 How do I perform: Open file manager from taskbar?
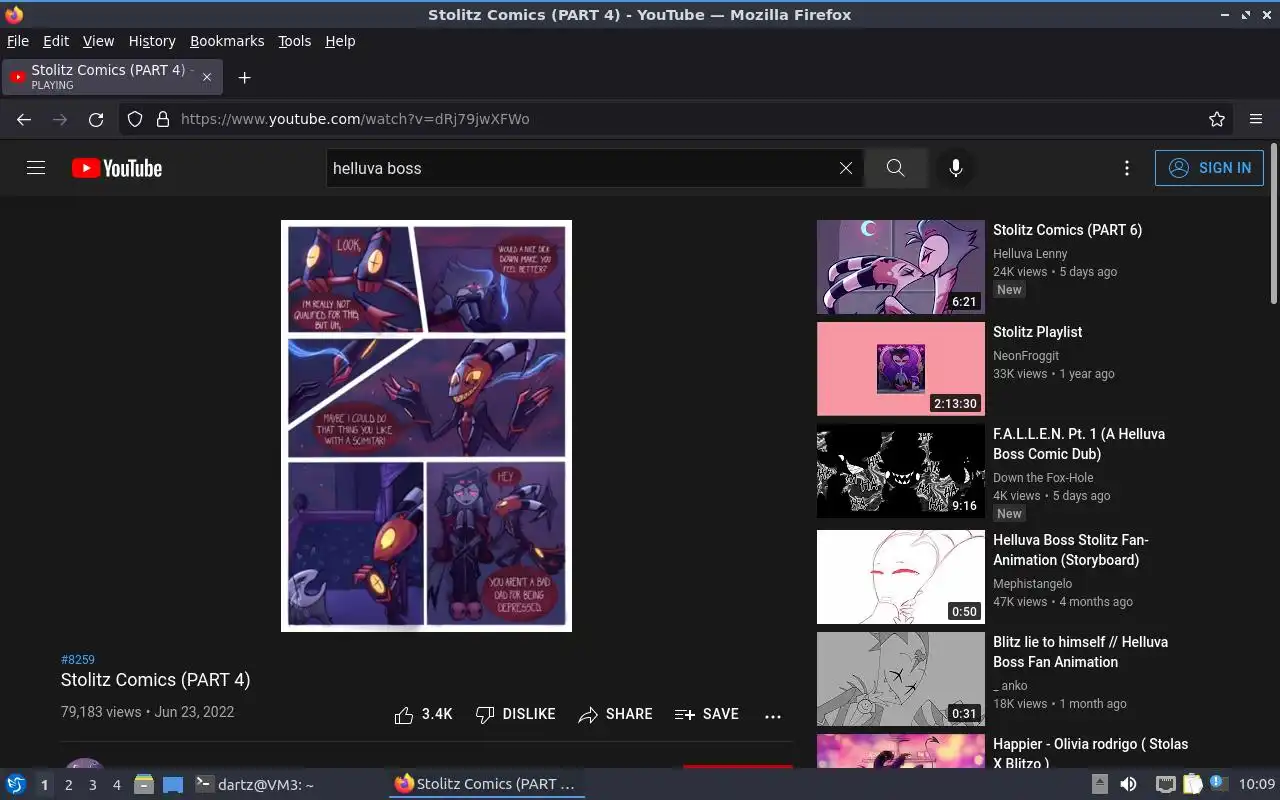[x=144, y=784]
